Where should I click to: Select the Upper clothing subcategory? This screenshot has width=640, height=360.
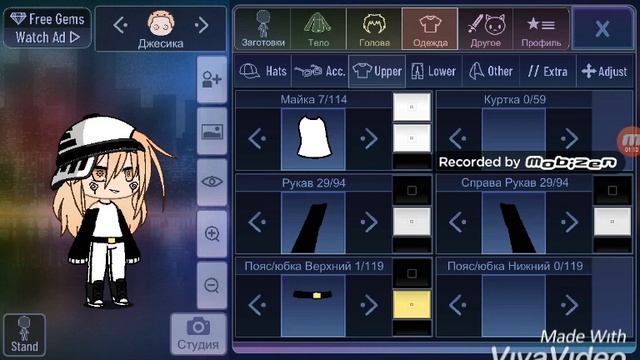pyautogui.click(x=377, y=71)
